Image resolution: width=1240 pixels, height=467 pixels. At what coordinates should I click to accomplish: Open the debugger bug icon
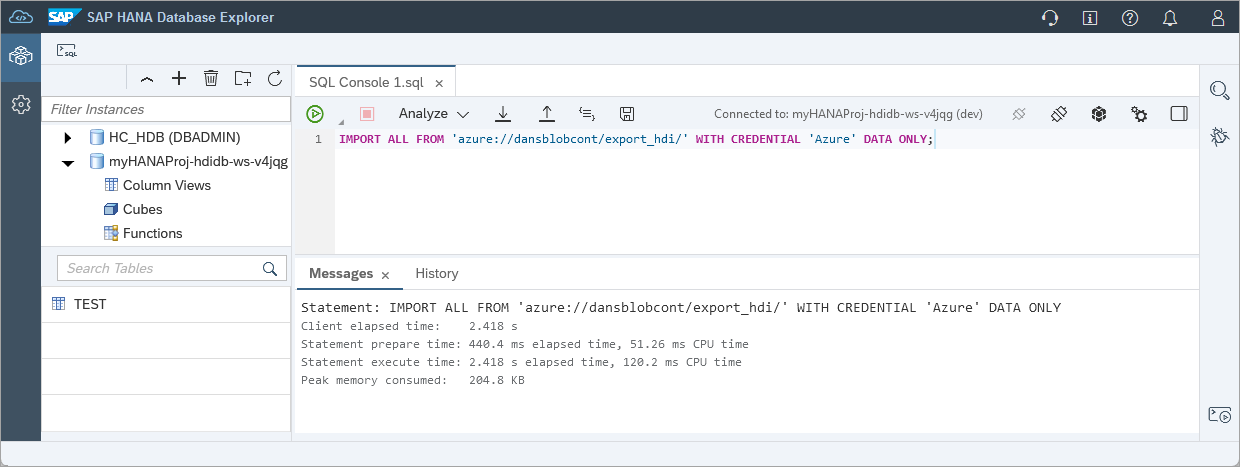tap(1219, 136)
